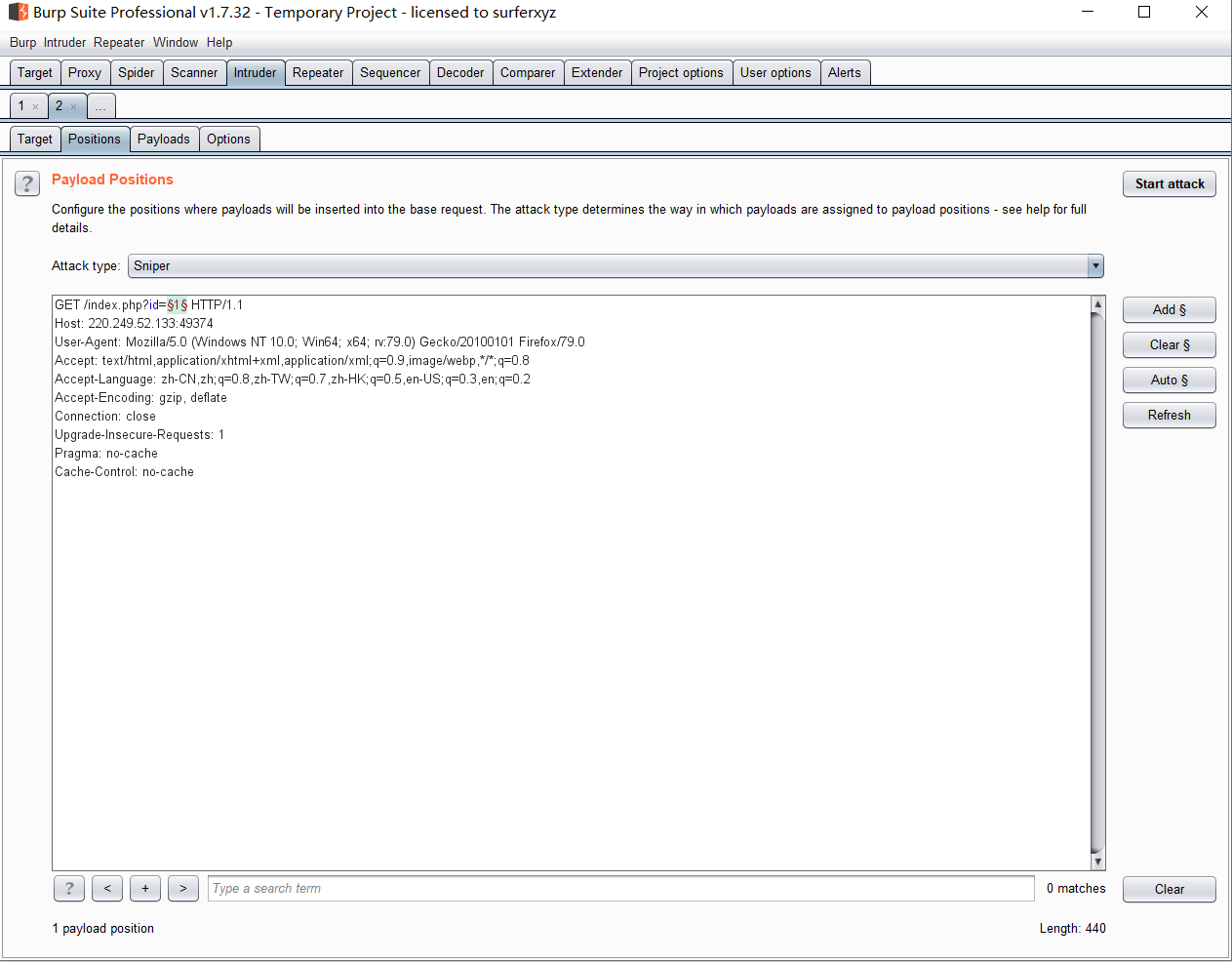This screenshot has height=962, width=1232.
Task: Switch to the main Target tab
Action: 35,73
